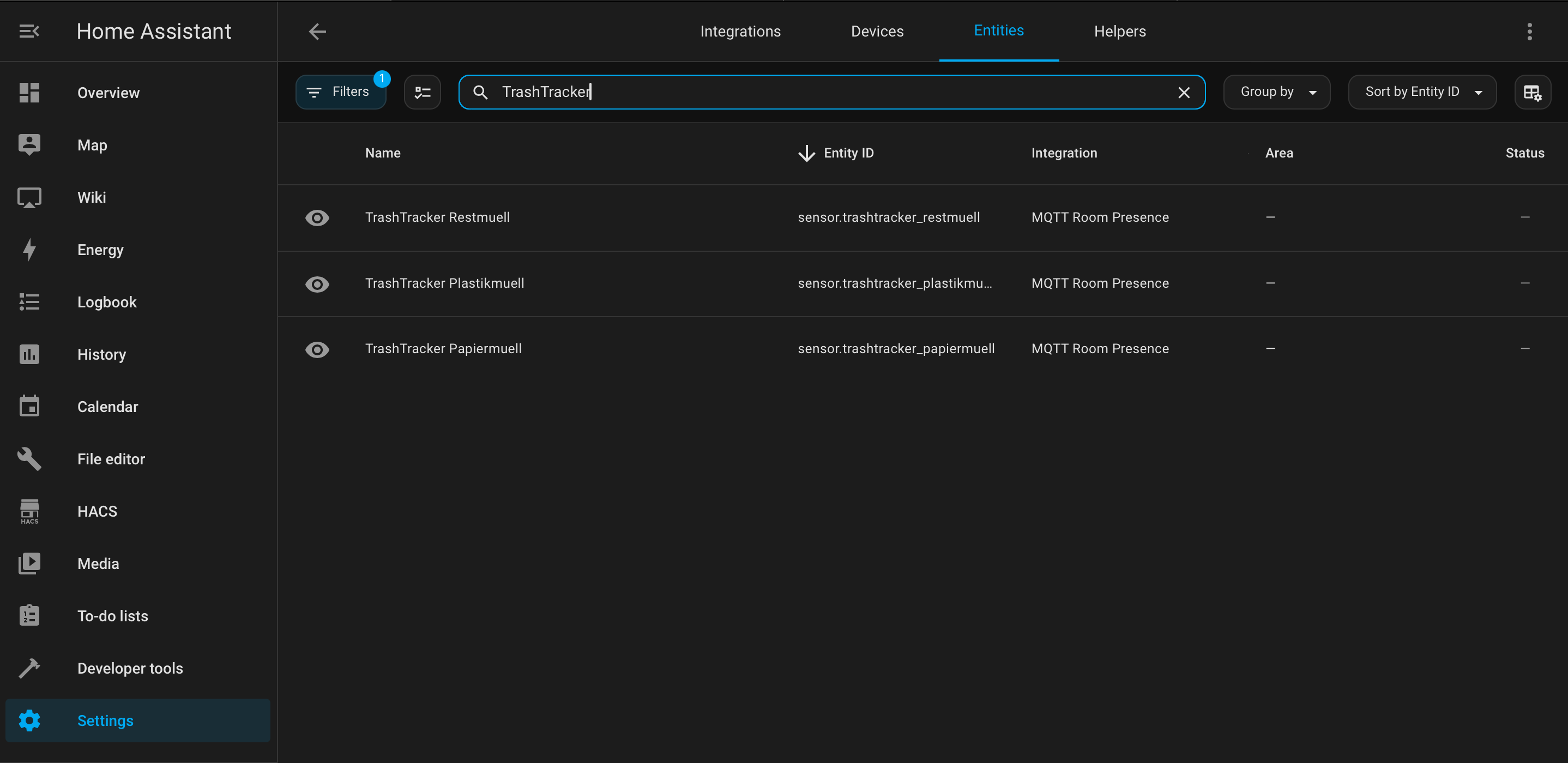Select the Entities tab
This screenshot has width=1568, height=763.
[x=999, y=31]
